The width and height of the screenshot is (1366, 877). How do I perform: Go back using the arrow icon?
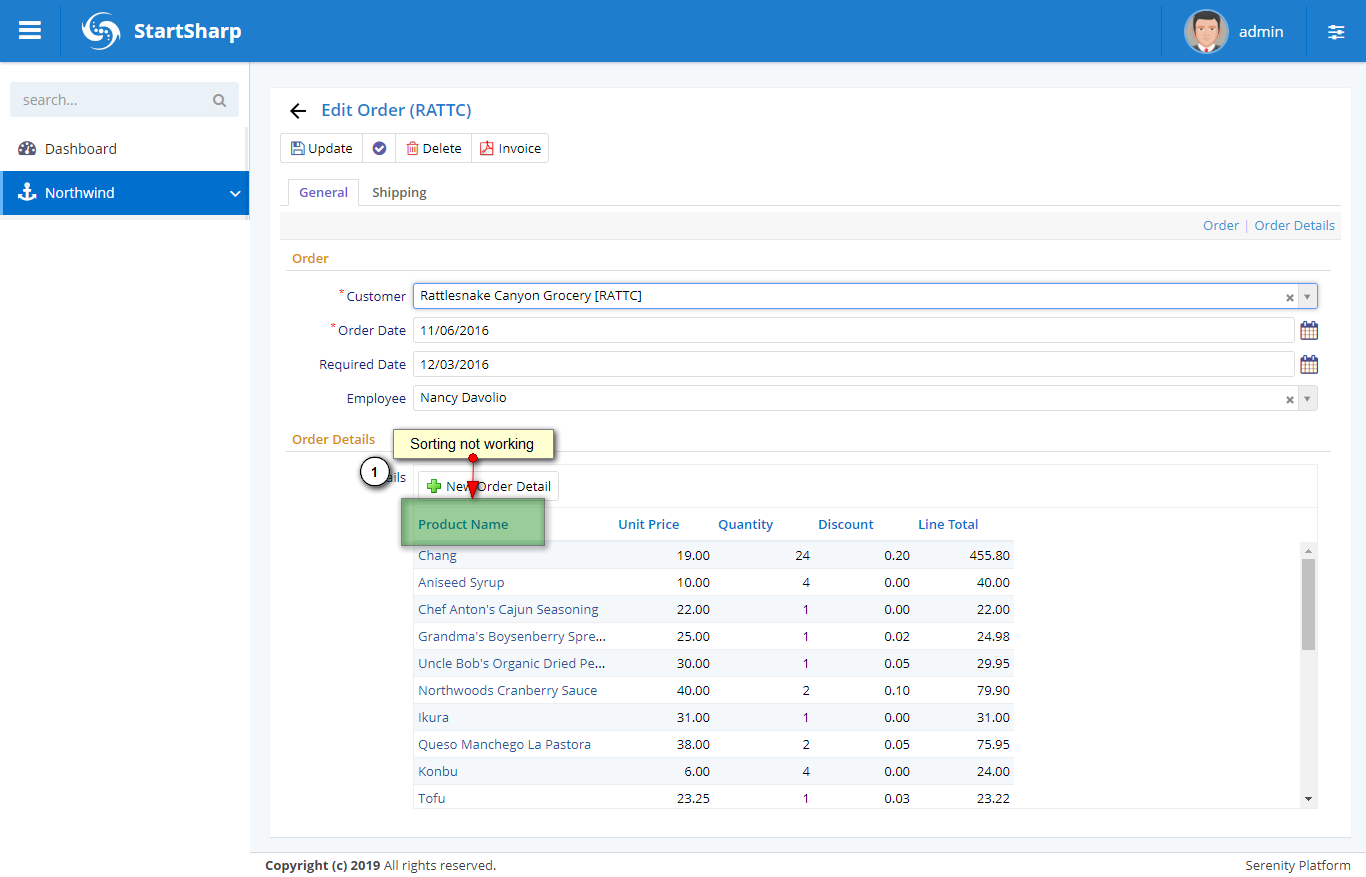[x=297, y=111]
